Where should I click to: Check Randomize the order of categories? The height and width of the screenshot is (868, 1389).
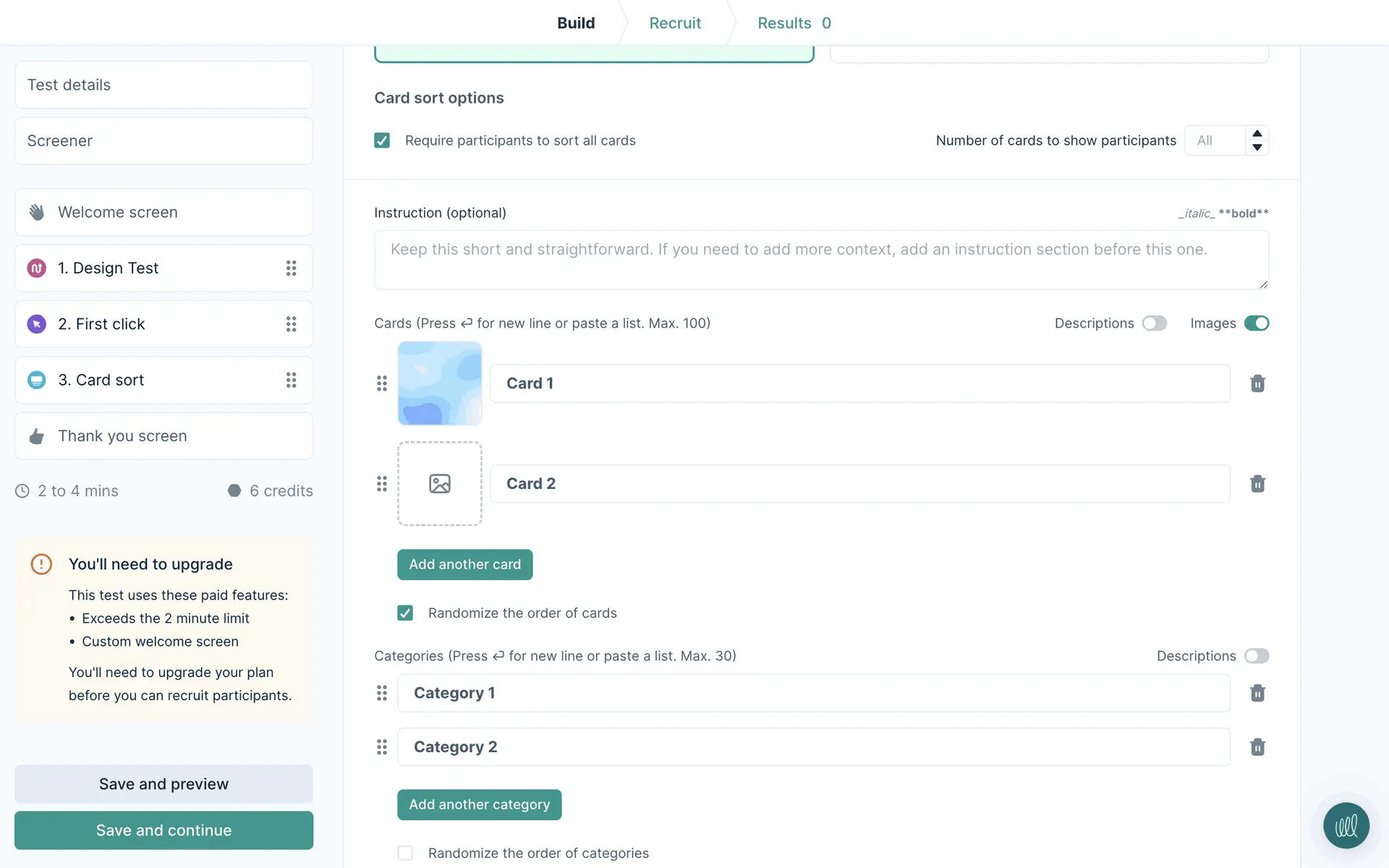(405, 853)
